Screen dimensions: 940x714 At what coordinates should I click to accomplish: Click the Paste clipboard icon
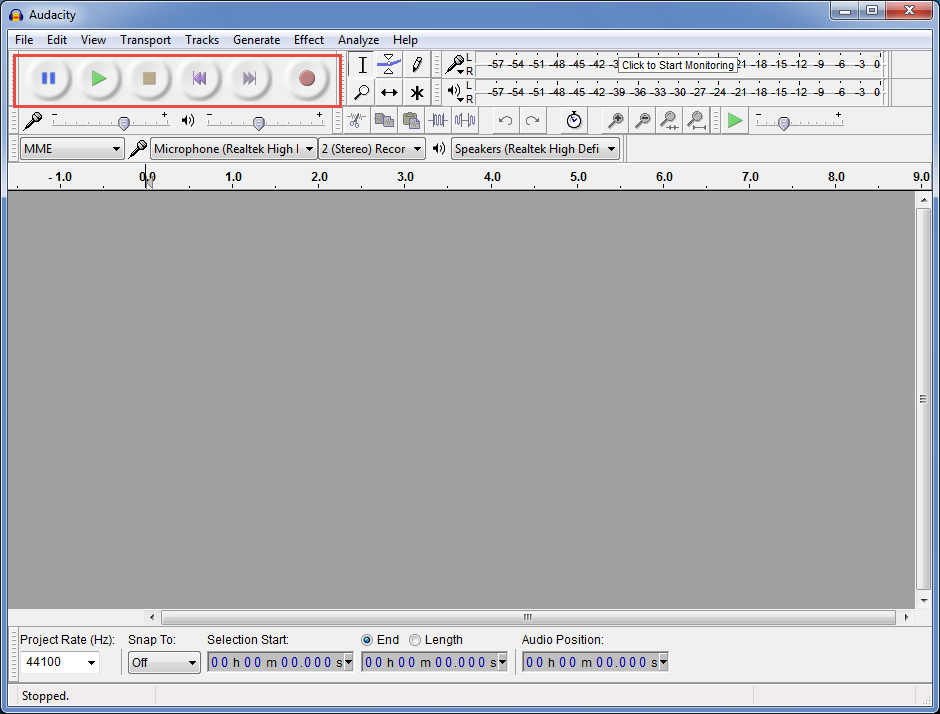tap(411, 120)
